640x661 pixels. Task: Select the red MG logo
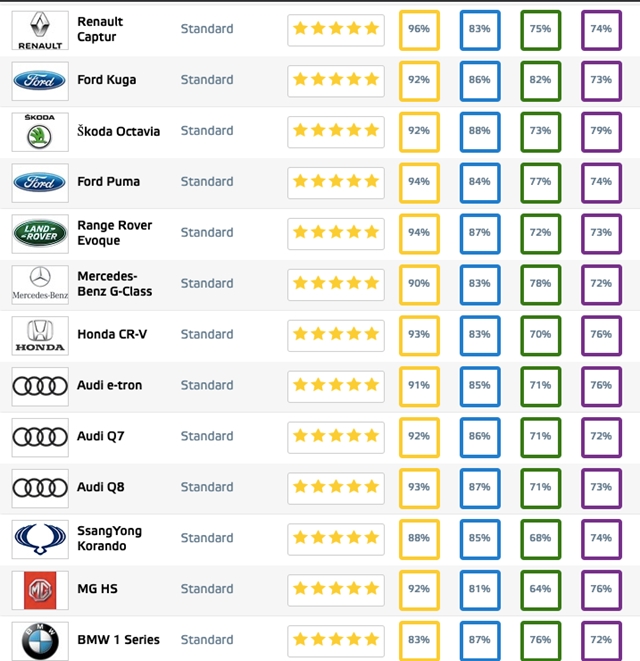tap(40, 590)
